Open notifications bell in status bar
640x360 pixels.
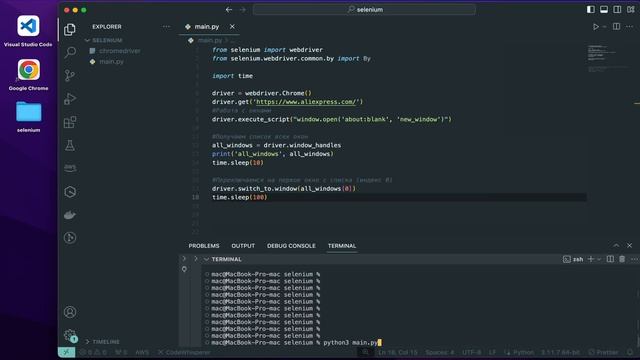pos(630,352)
